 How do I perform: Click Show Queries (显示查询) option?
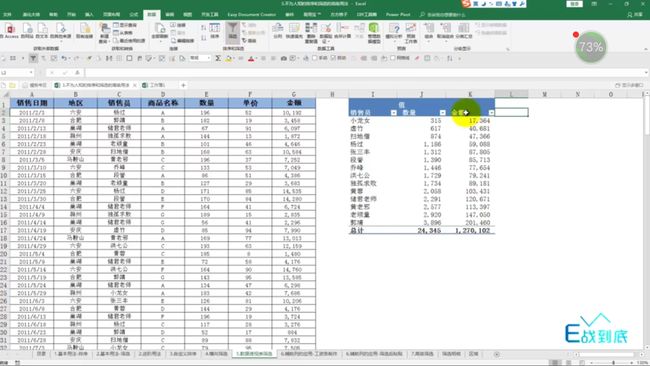(x=125, y=25)
